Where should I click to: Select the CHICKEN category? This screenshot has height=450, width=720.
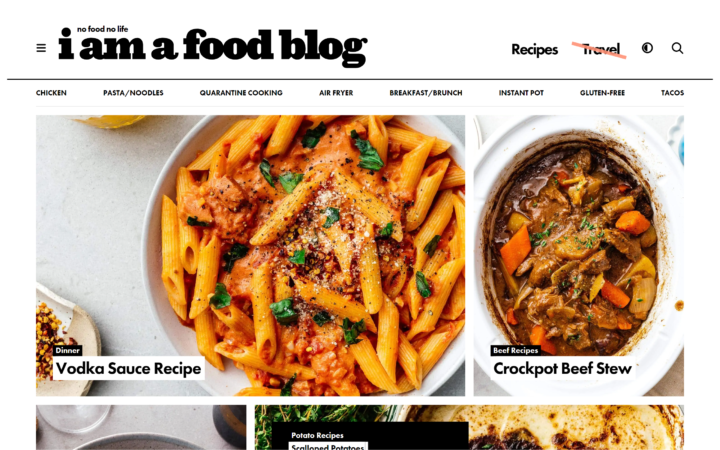click(x=51, y=93)
